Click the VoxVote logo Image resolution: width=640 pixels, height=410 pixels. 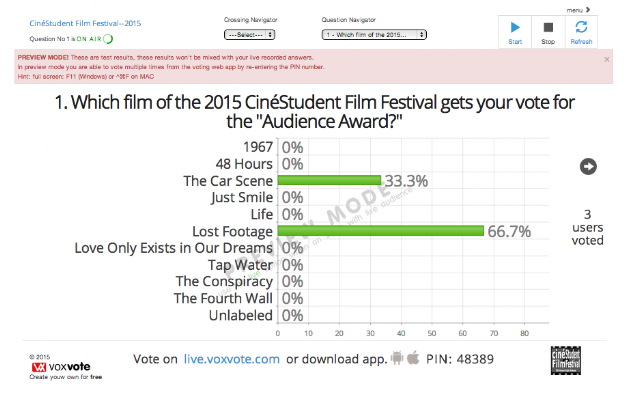coord(61,367)
